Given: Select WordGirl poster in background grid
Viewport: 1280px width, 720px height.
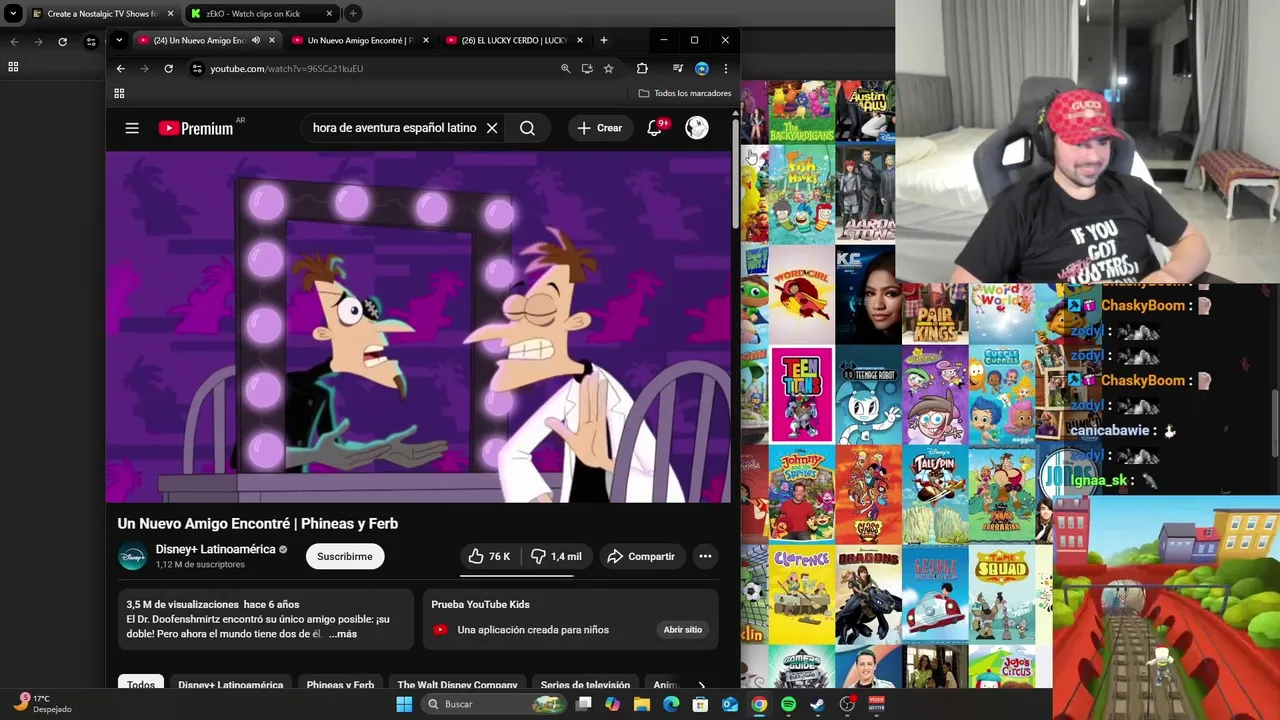Looking at the screenshot, I should click(x=801, y=295).
